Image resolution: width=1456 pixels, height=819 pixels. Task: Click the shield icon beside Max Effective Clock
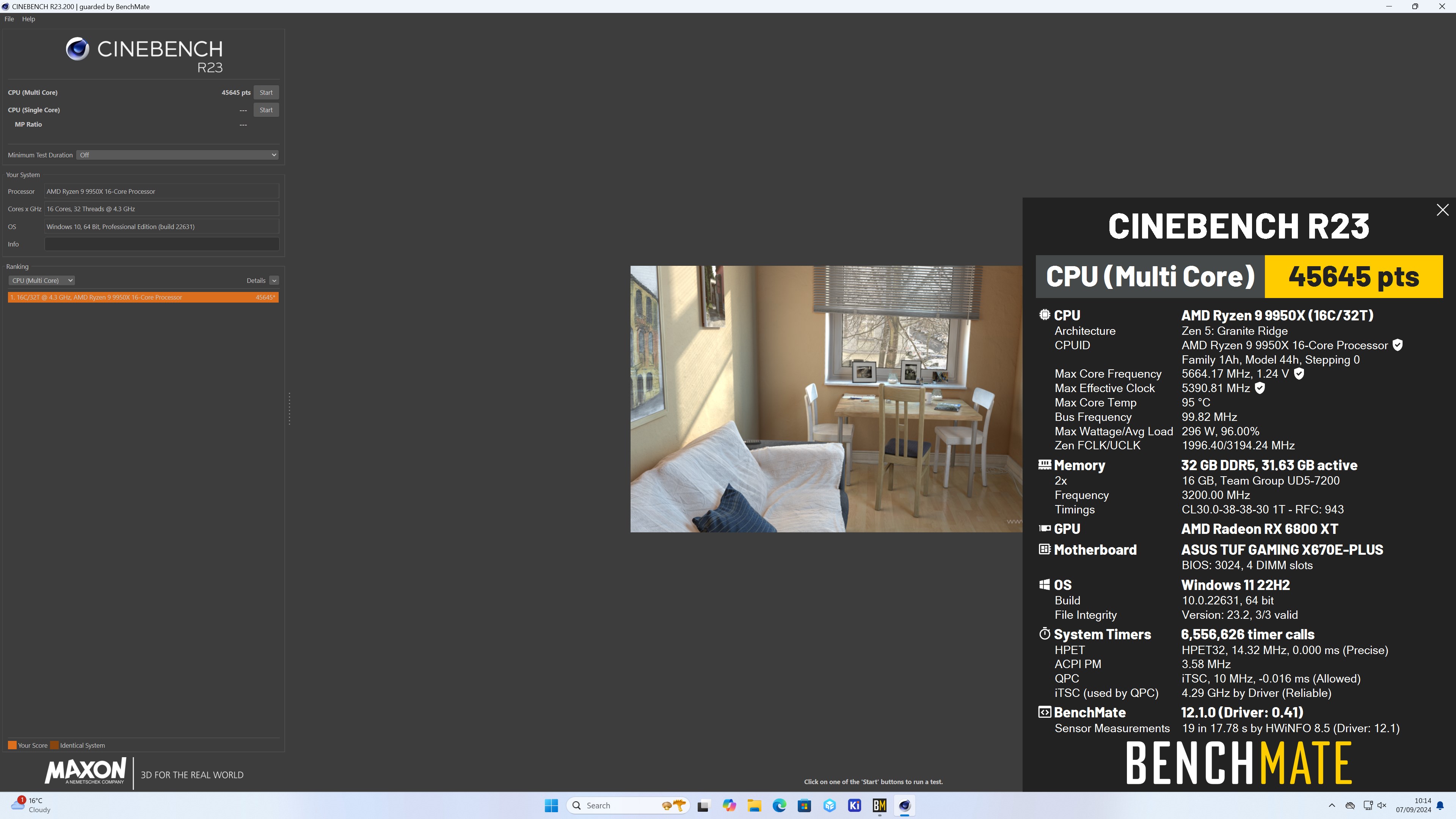[1259, 388]
